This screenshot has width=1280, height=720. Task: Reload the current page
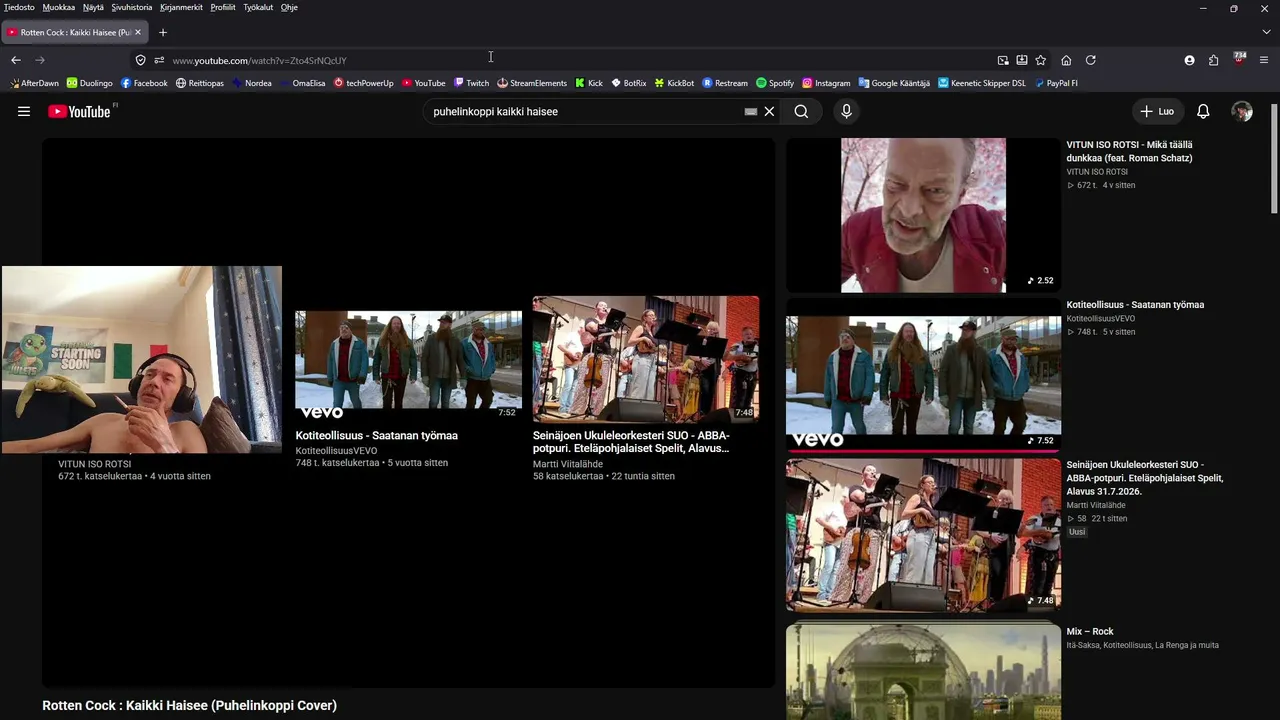tap(1091, 60)
